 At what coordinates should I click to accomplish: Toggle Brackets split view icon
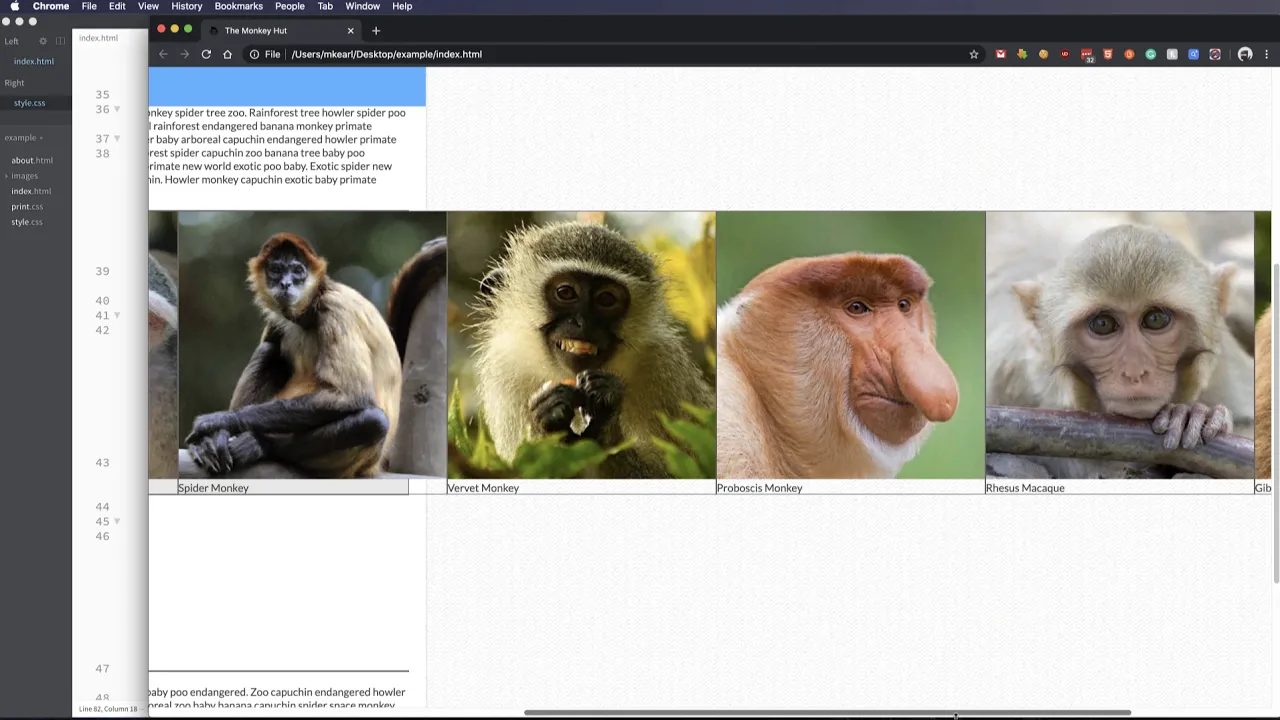tap(60, 41)
